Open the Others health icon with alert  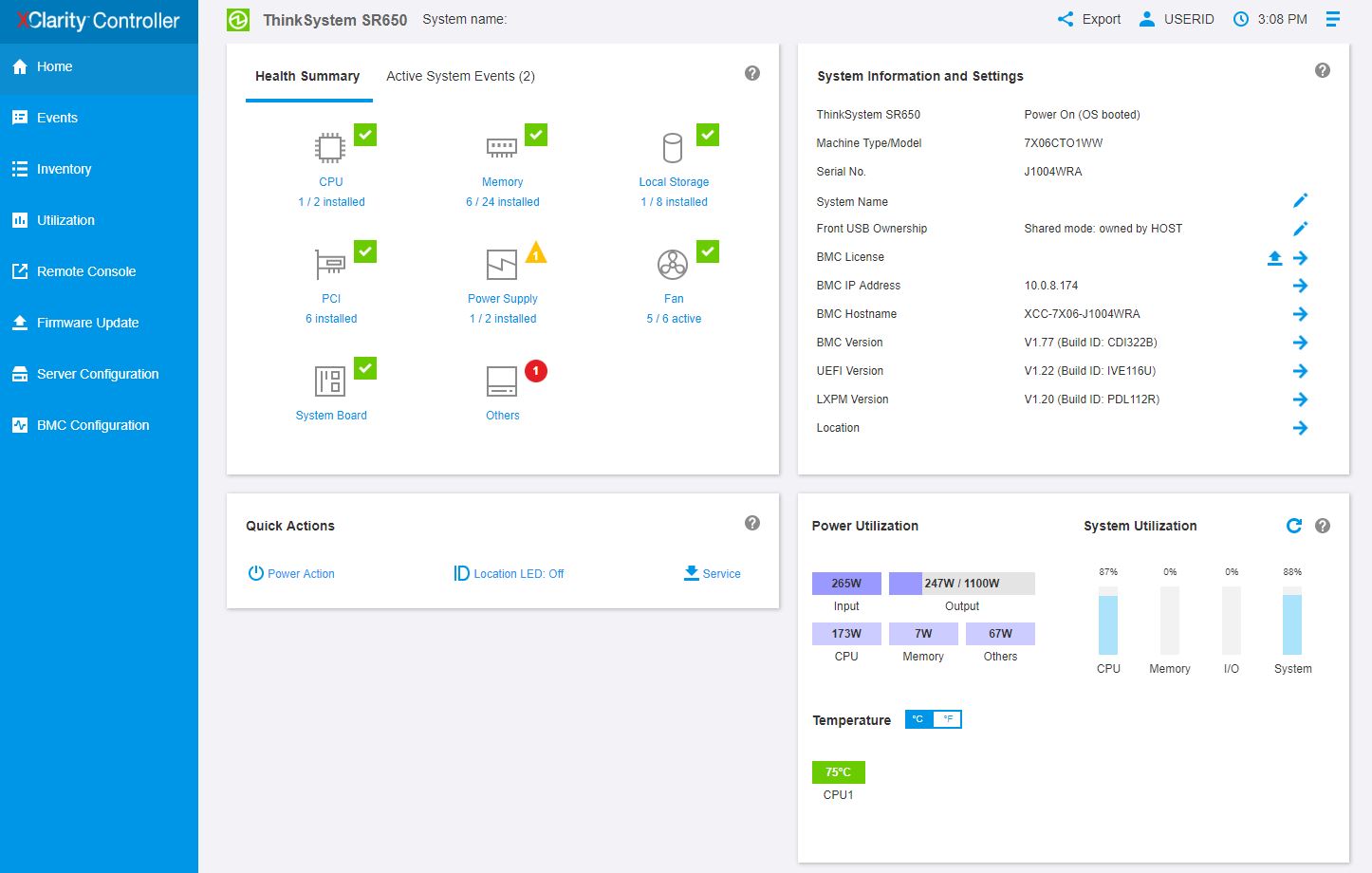pos(502,381)
